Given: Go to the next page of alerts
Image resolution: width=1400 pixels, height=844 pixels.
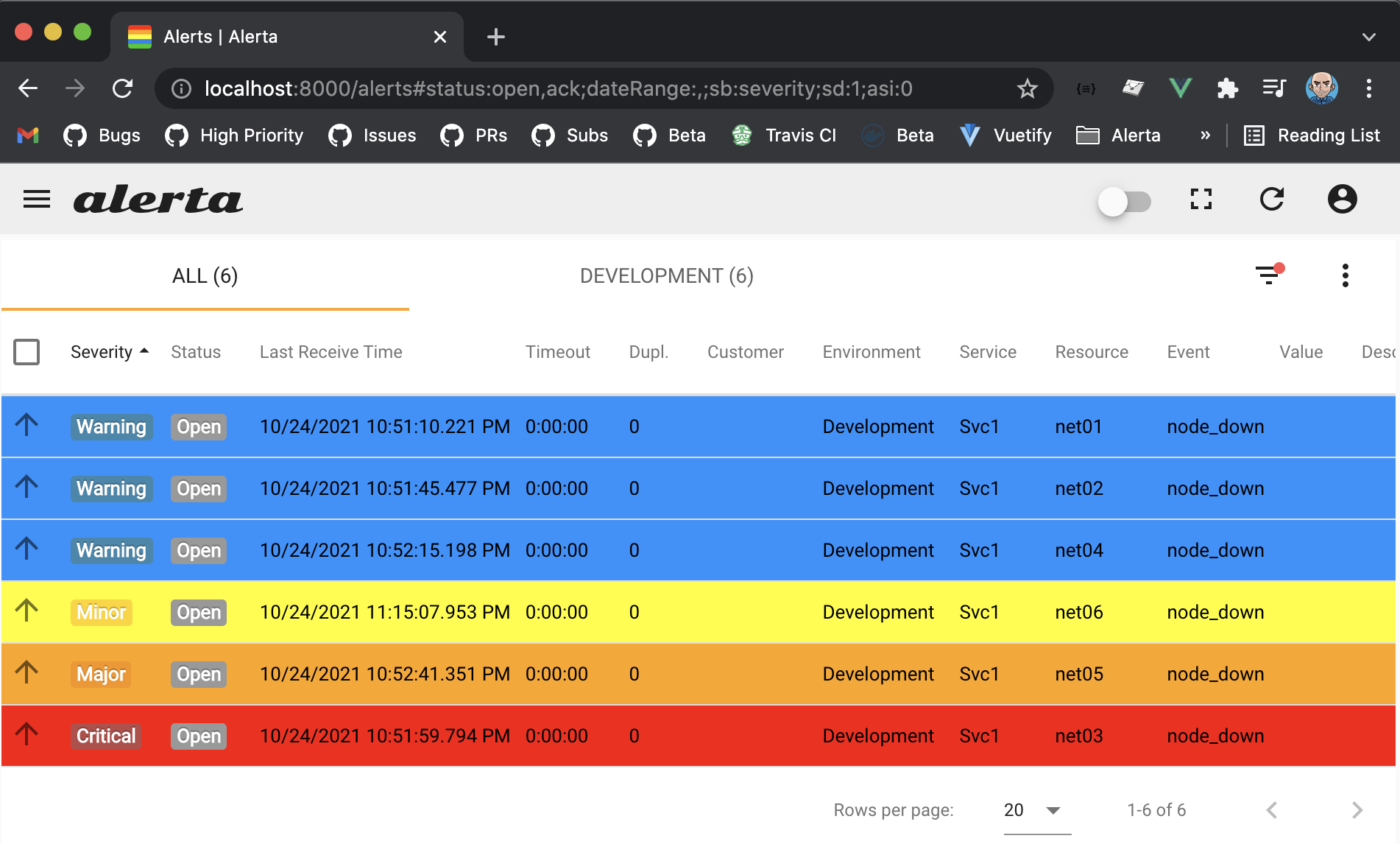Looking at the screenshot, I should [x=1359, y=810].
